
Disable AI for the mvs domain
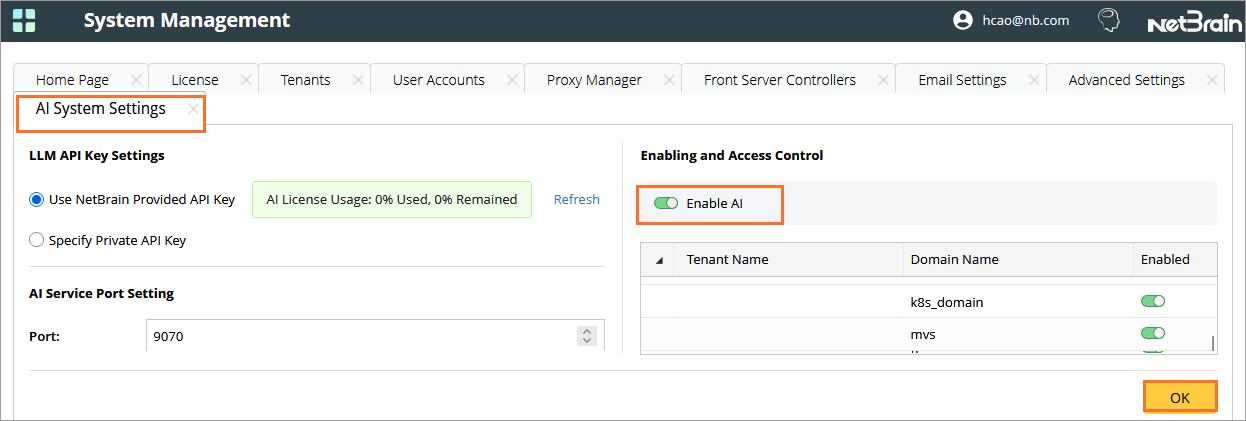[1153, 333]
